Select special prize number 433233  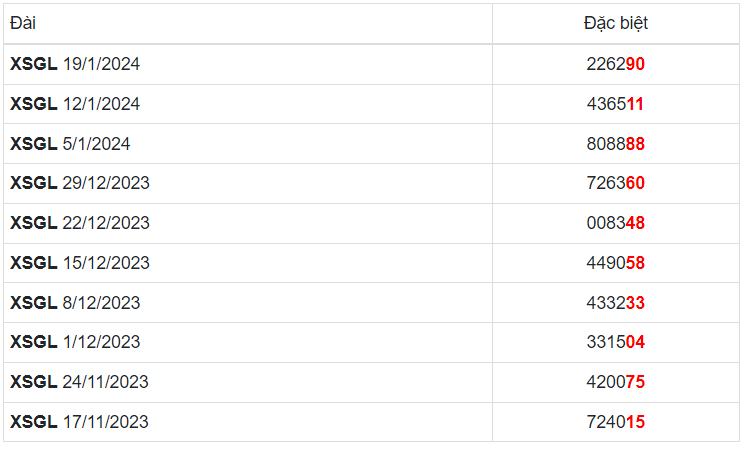click(616, 303)
